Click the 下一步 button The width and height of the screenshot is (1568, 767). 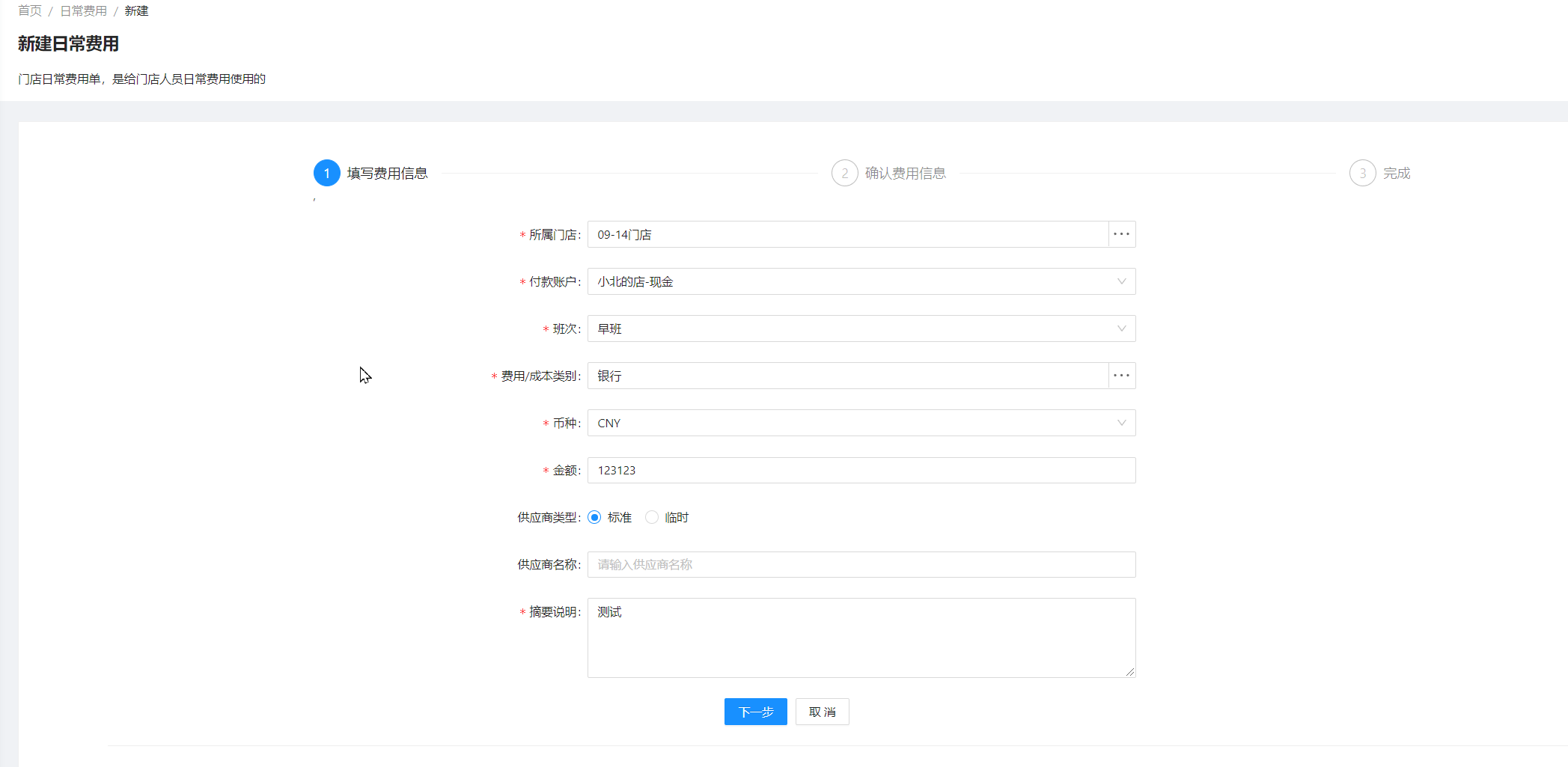point(755,712)
